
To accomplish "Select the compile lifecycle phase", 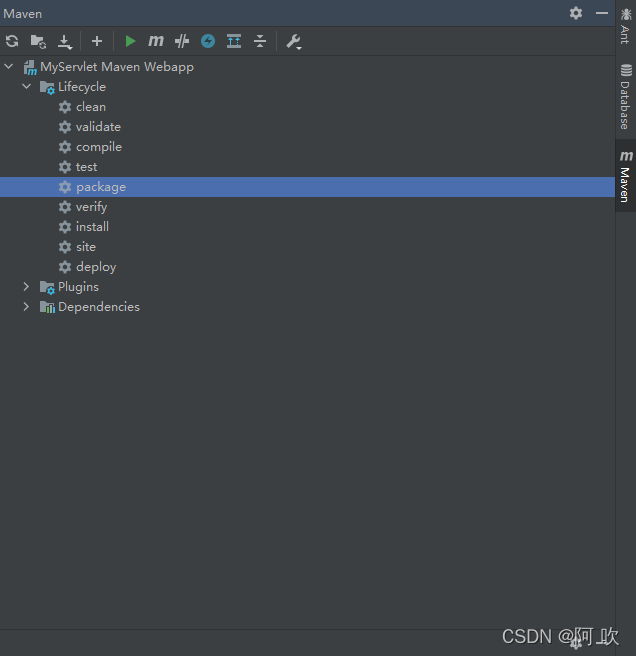I will 99,147.
